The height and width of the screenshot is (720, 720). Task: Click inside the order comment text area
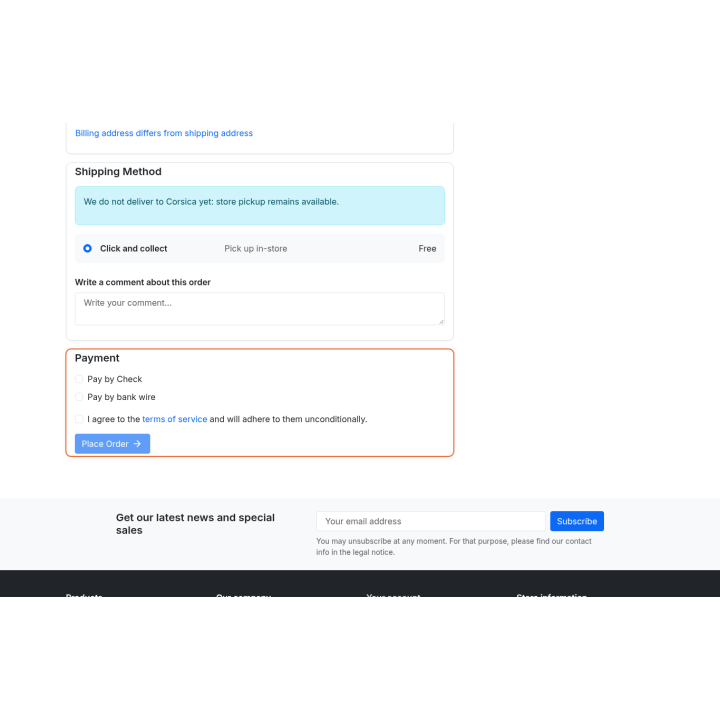[x=260, y=309]
